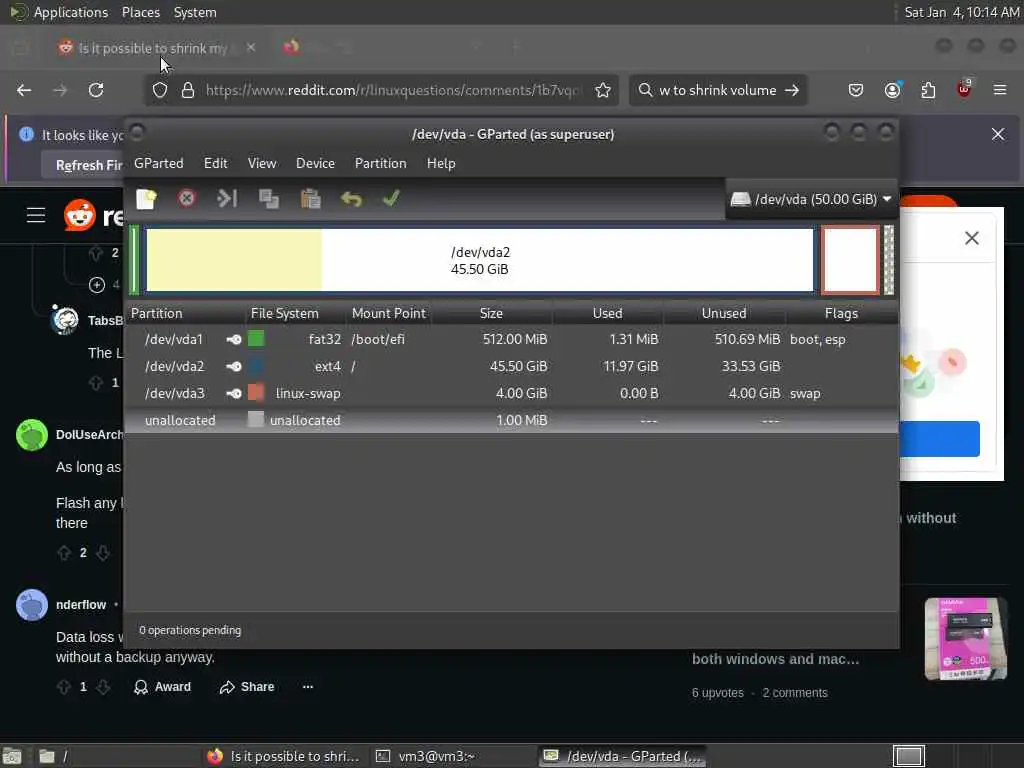Click the Firefox tracking protection shield icon
Viewport: 1024px width, 768px height.
pos(160,90)
